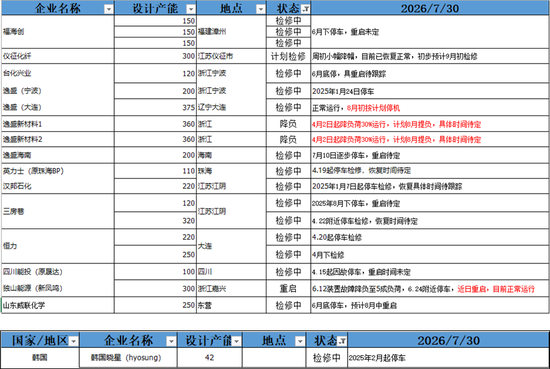Click the lower table 状态 filter icon
Viewport: 550px width, 369px height.
point(342,341)
